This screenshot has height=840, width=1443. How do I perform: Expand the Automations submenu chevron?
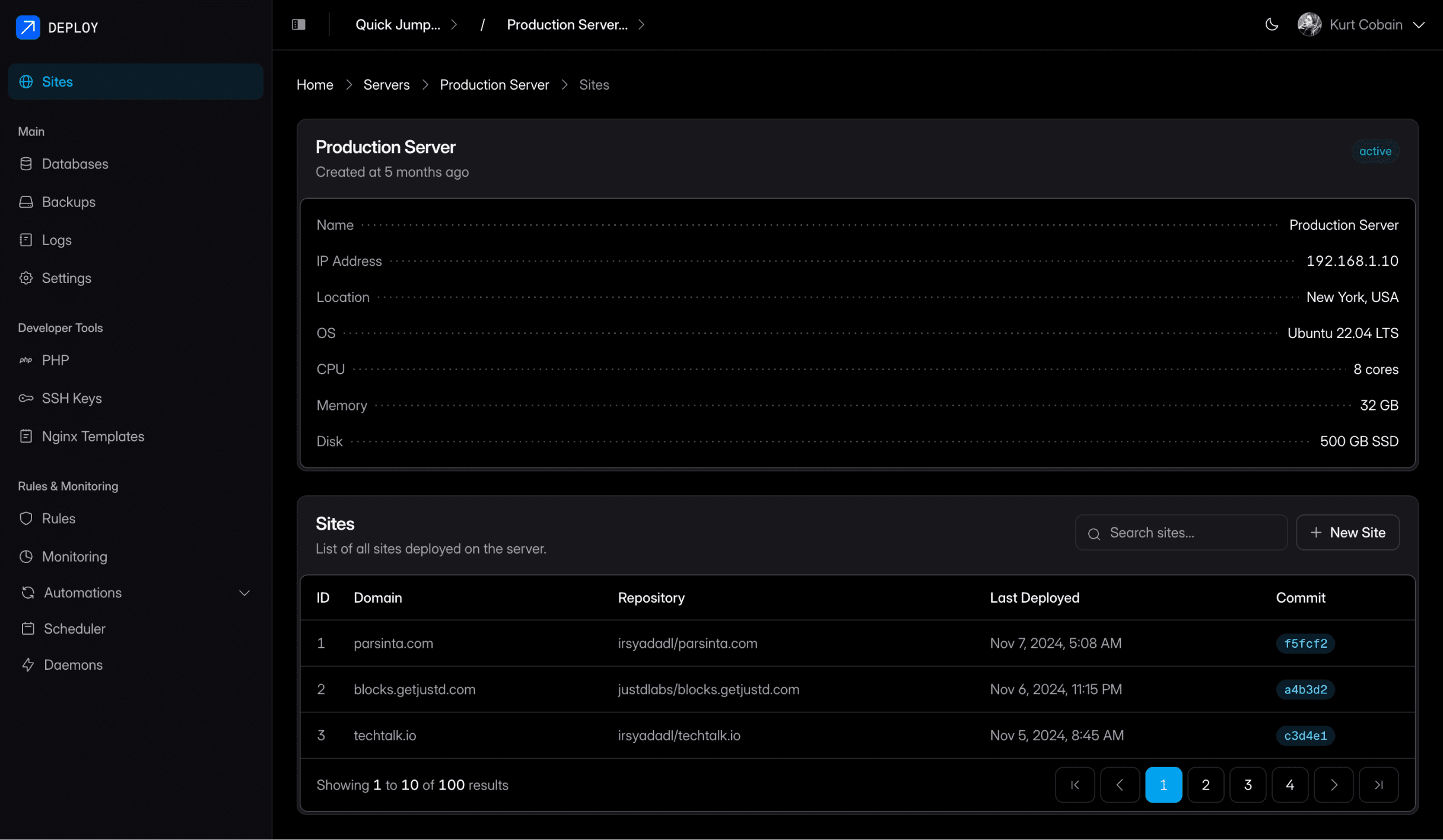tap(244, 593)
